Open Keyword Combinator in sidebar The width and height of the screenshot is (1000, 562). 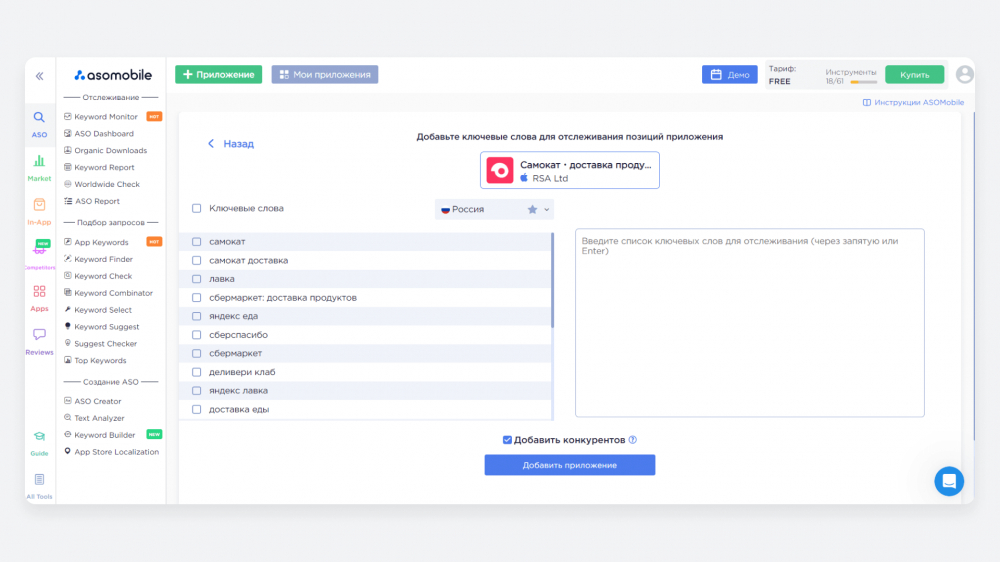pos(114,293)
